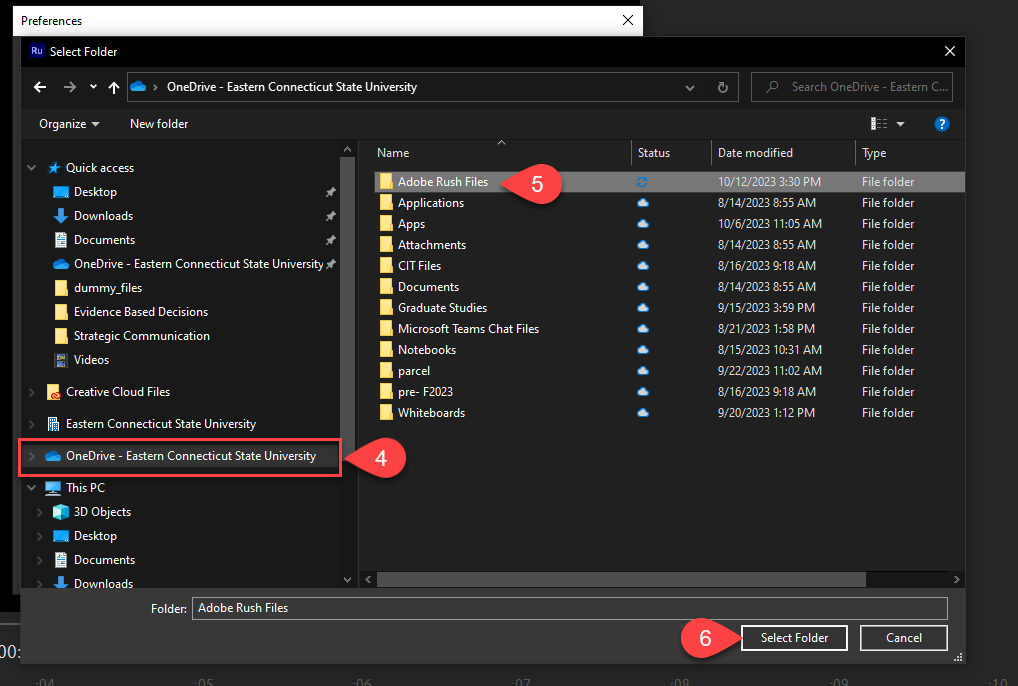Expand 3D Objects under This PC
The image size is (1018, 686).
coord(40,512)
